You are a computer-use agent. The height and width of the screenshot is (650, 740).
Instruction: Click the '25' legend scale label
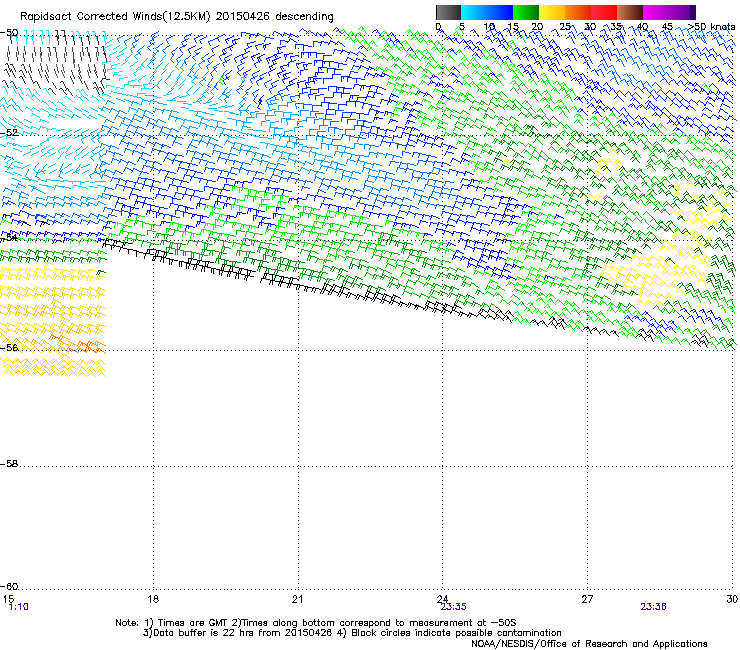click(x=564, y=27)
